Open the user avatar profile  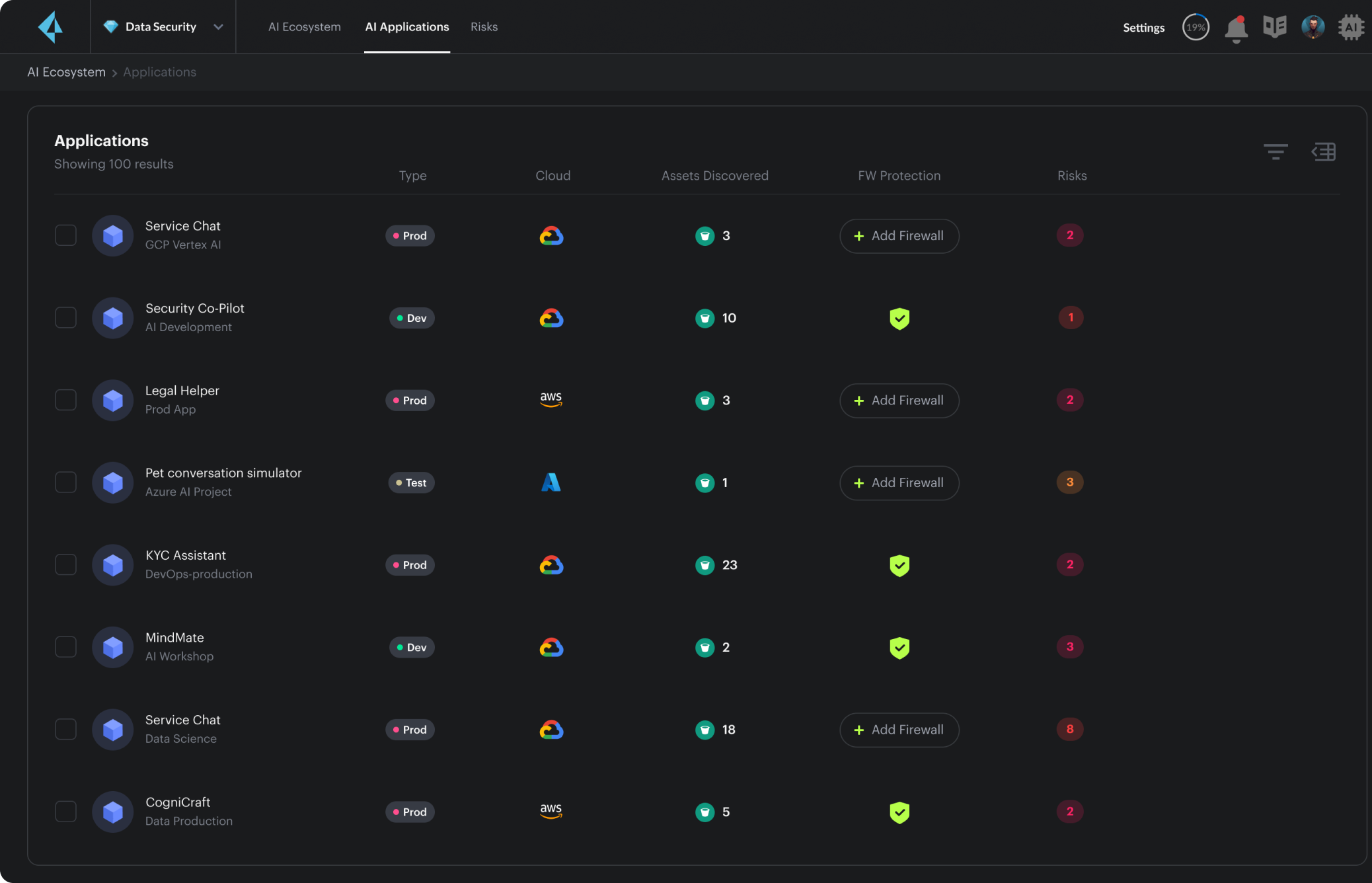click(1313, 27)
